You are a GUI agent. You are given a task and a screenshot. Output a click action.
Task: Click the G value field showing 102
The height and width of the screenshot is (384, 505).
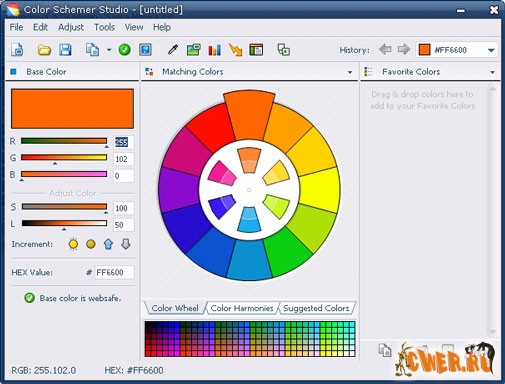[x=124, y=159]
